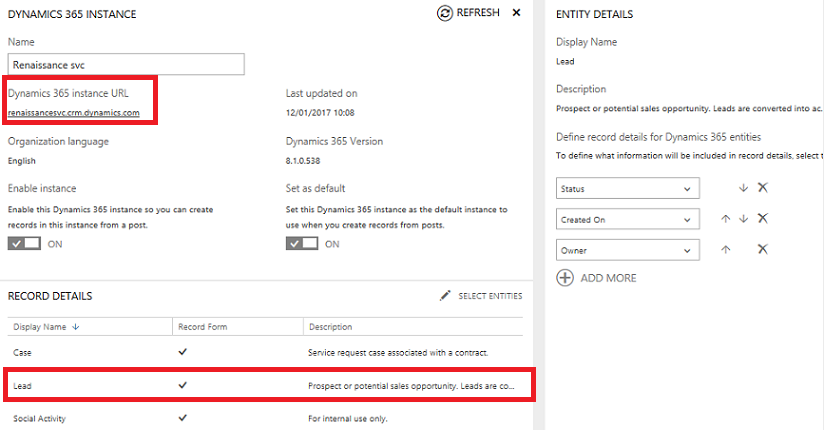Click the Lead description in the table
The height and width of the screenshot is (430, 824).
pos(411,386)
